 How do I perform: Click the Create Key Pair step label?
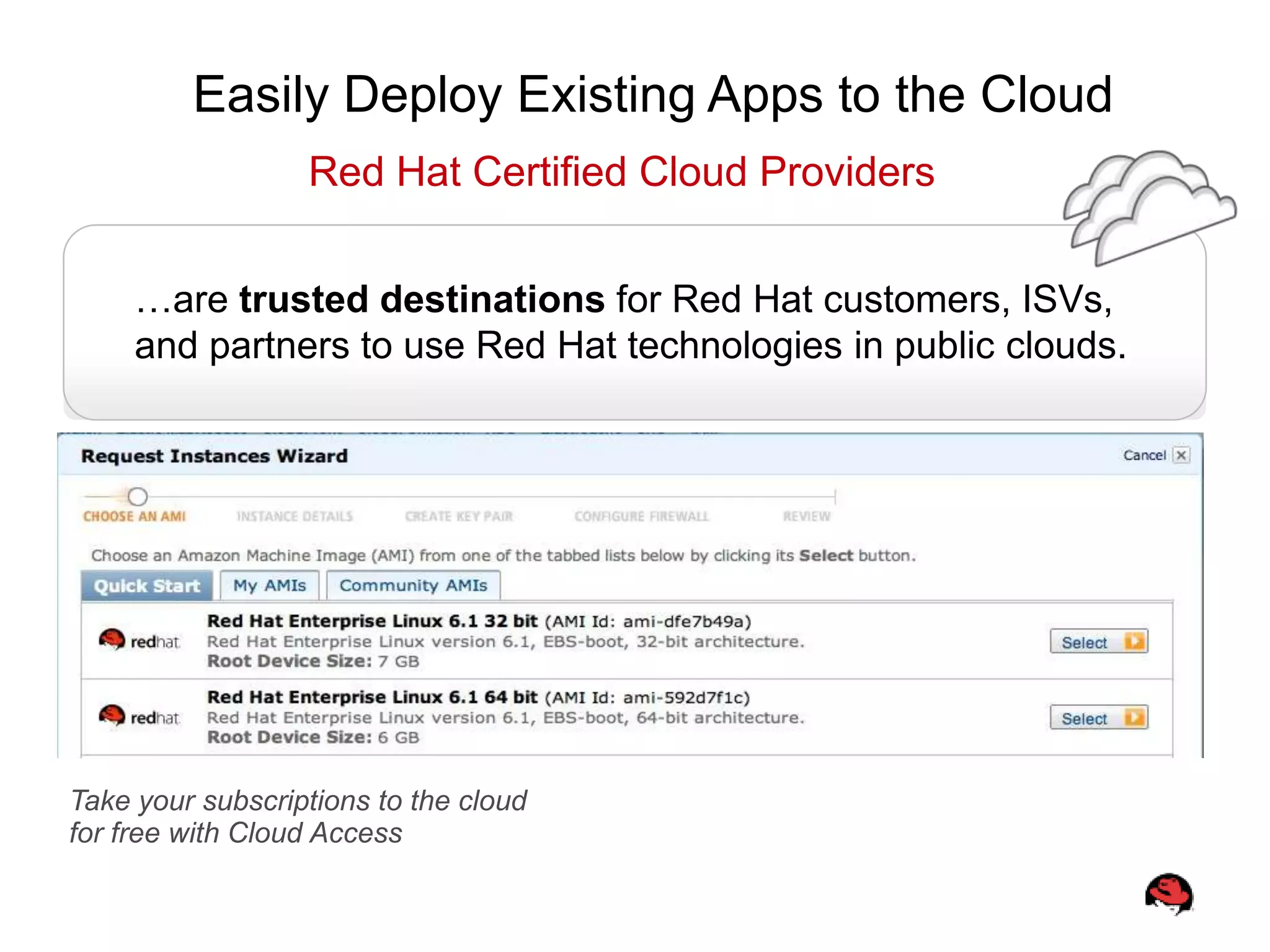pyautogui.click(x=460, y=516)
